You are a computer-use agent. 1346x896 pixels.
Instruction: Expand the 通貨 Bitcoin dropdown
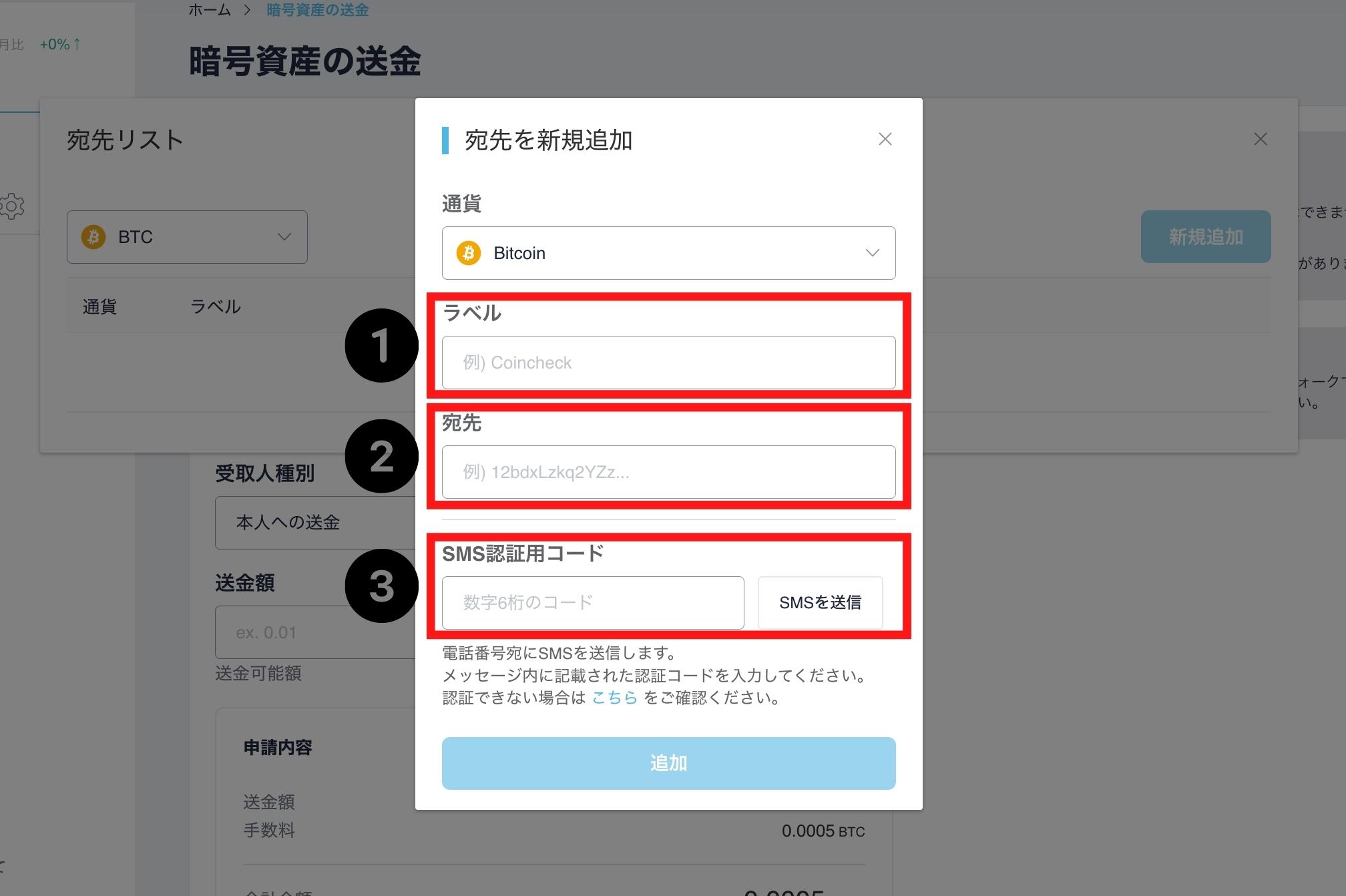click(x=668, y=253)
